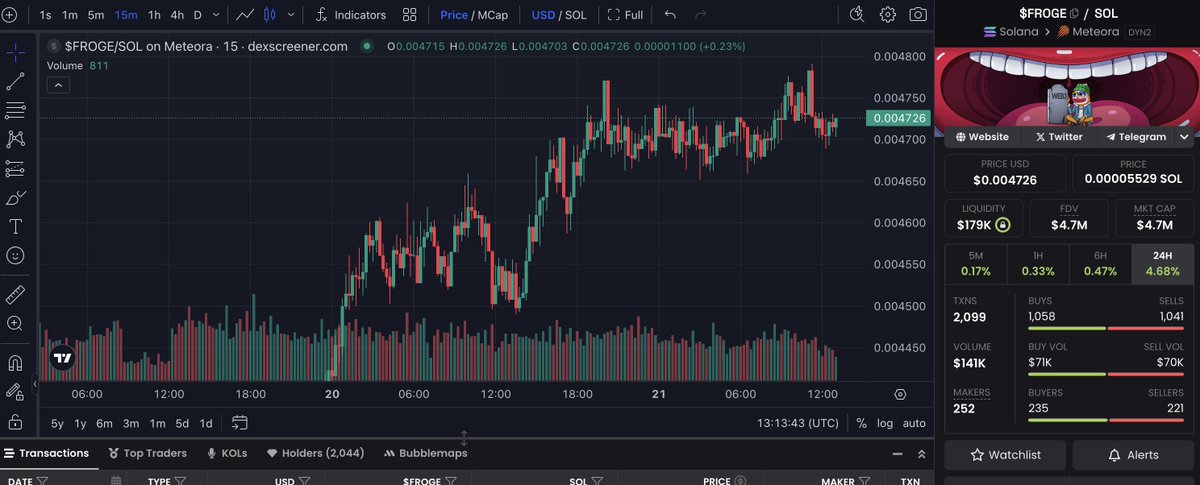
Task: Toggle magnet mode for drawings
Action: pyautogui.click(x=15, y=363)
